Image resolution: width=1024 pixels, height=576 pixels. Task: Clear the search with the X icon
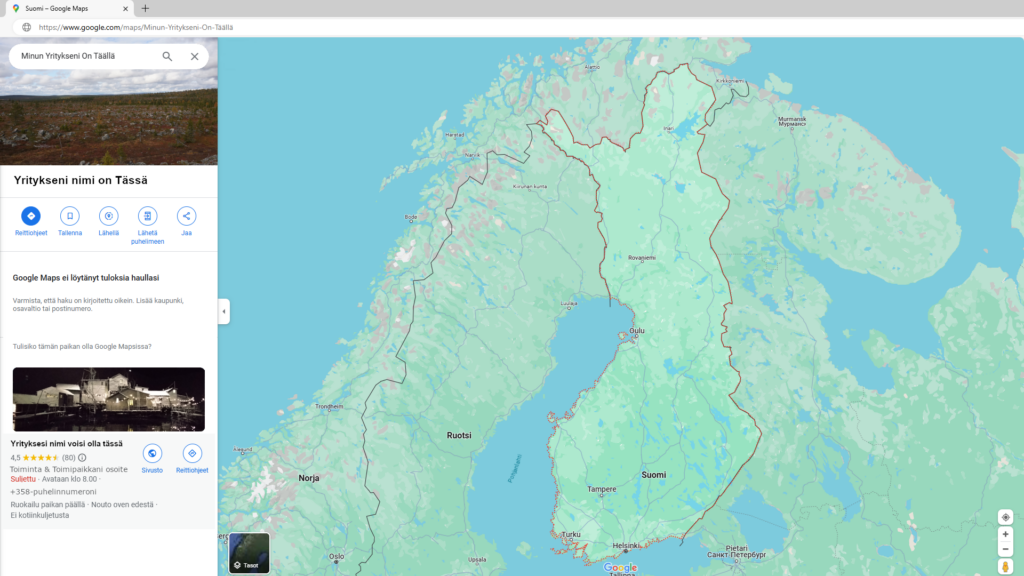[194, 57]
